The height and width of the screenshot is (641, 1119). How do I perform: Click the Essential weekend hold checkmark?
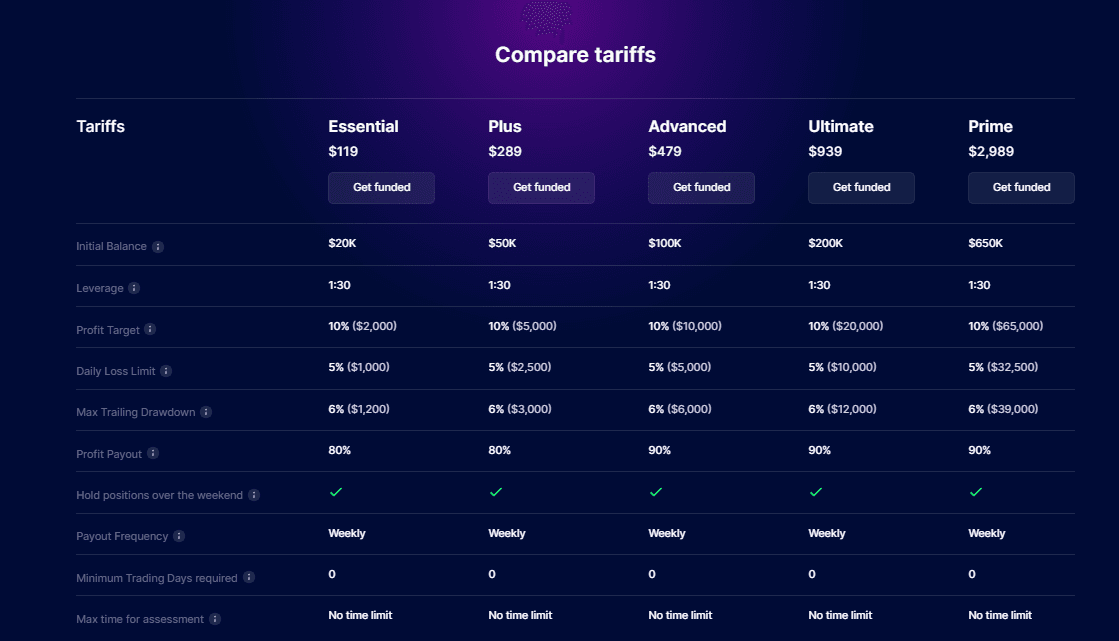click(337, 492)
